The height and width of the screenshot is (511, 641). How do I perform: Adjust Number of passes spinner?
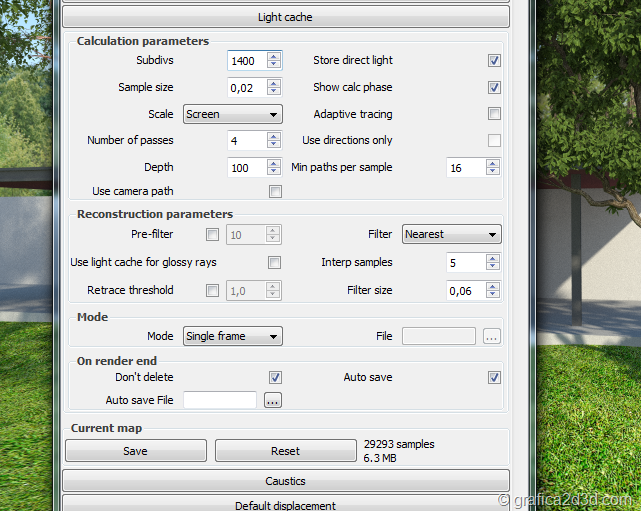click(x=274, y=141)
